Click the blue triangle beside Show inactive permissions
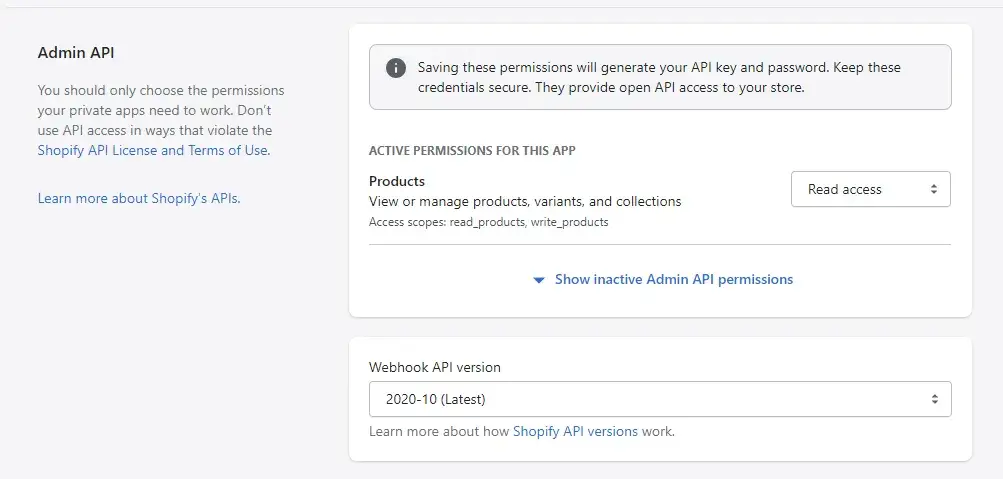 tap(539, 280)
